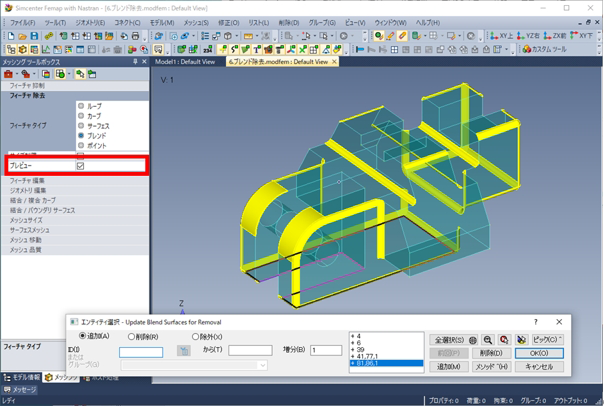This screenshot has height=406, width=604.
Task: Click the ID input field
Action: (x=141, y=352)
